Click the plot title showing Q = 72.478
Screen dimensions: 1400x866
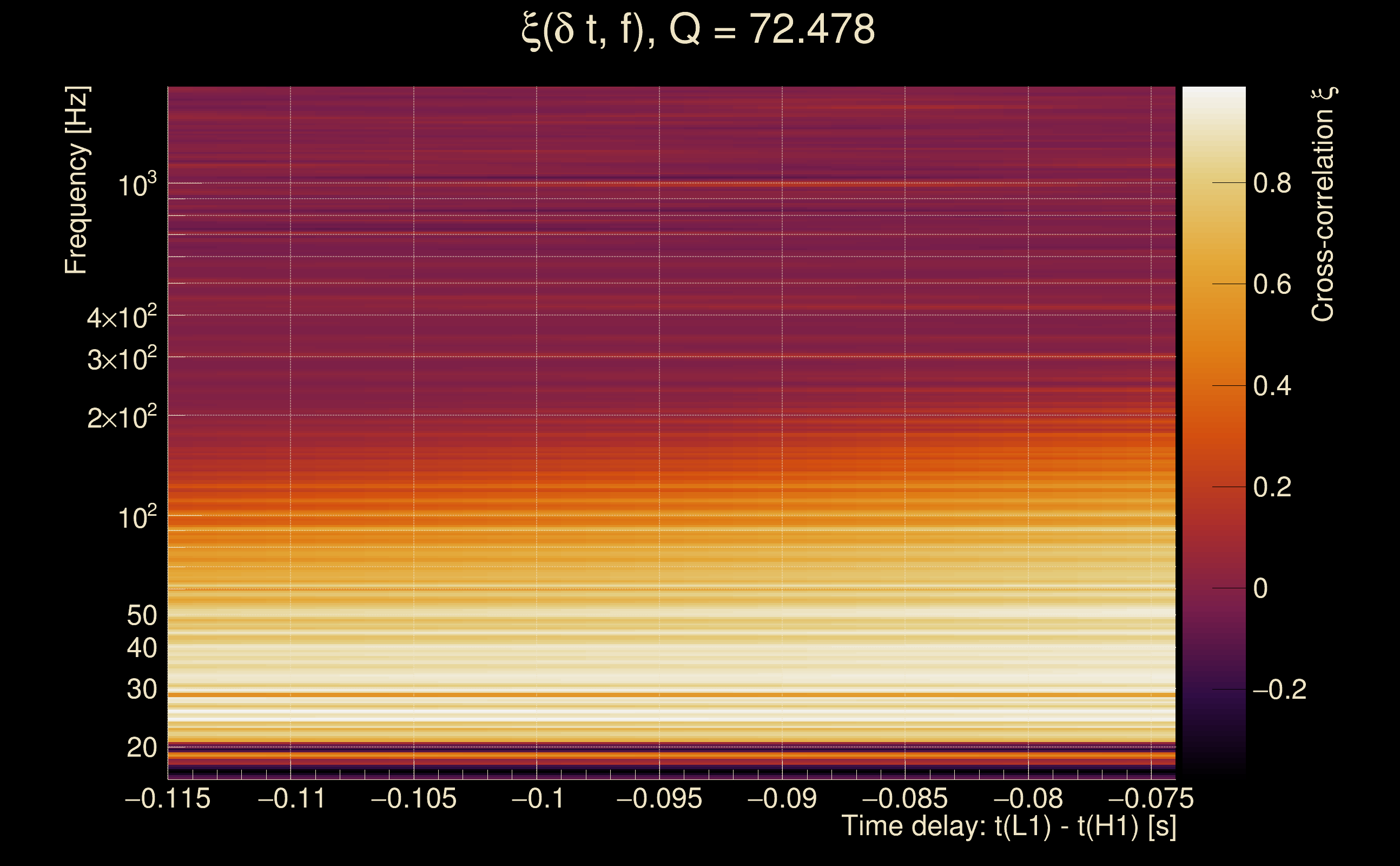click(698, 30)
